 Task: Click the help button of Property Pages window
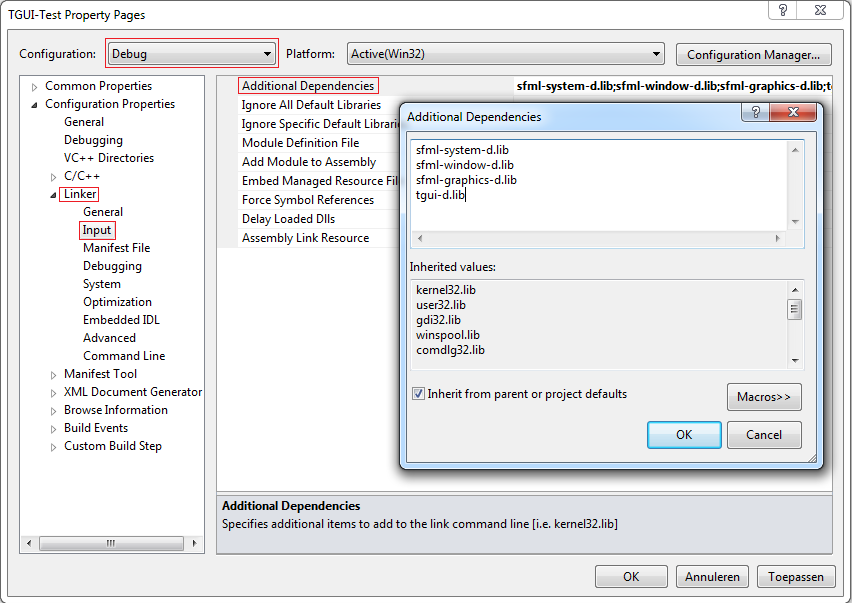tap(782, 10)
